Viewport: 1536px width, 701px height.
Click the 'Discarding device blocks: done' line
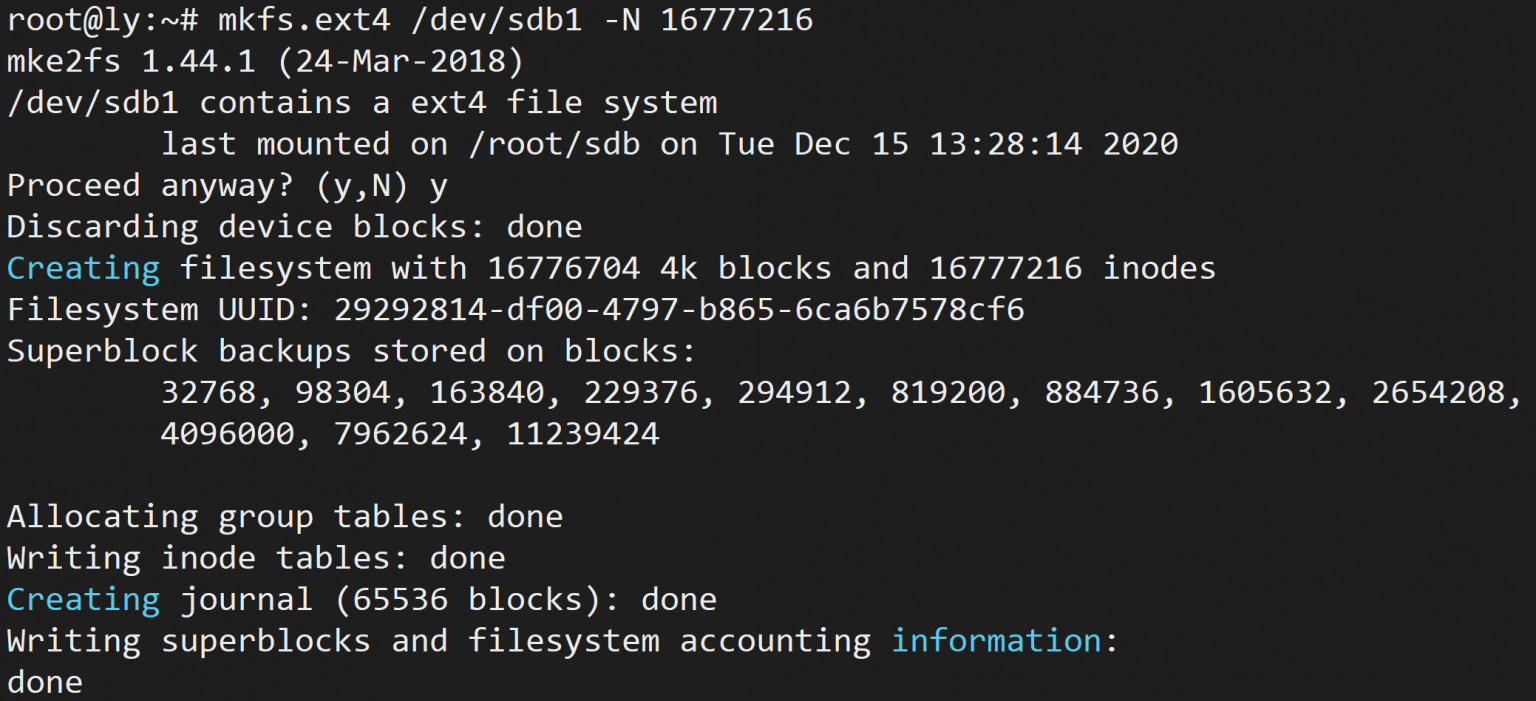pyautogui.click(x=294, y=227)
